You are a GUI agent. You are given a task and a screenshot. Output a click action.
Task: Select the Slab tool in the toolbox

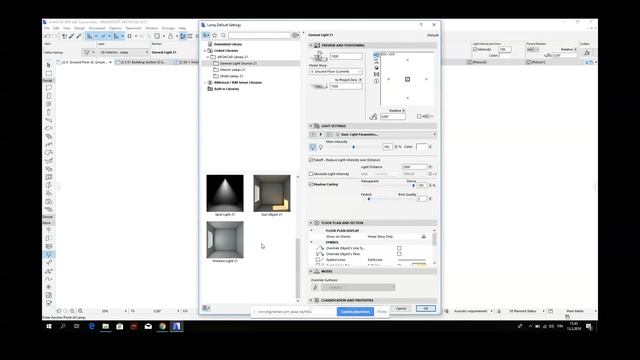[49, 128]
